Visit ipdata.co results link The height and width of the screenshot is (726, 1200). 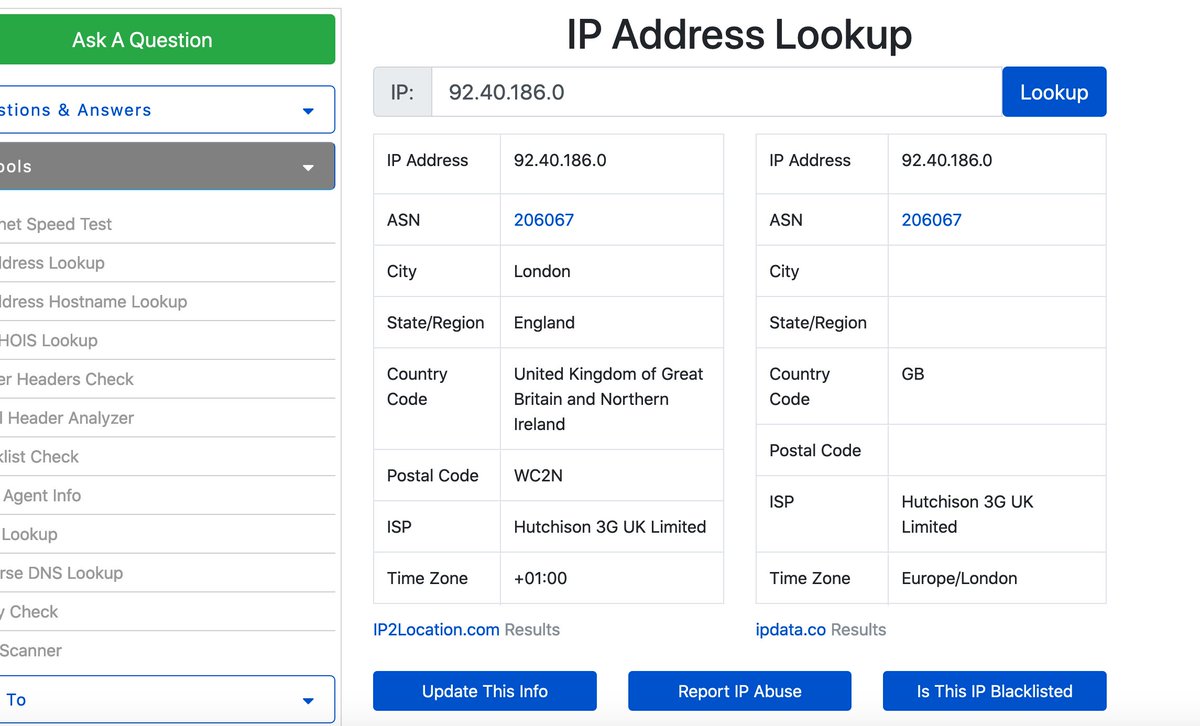click(x=791, y=630)
